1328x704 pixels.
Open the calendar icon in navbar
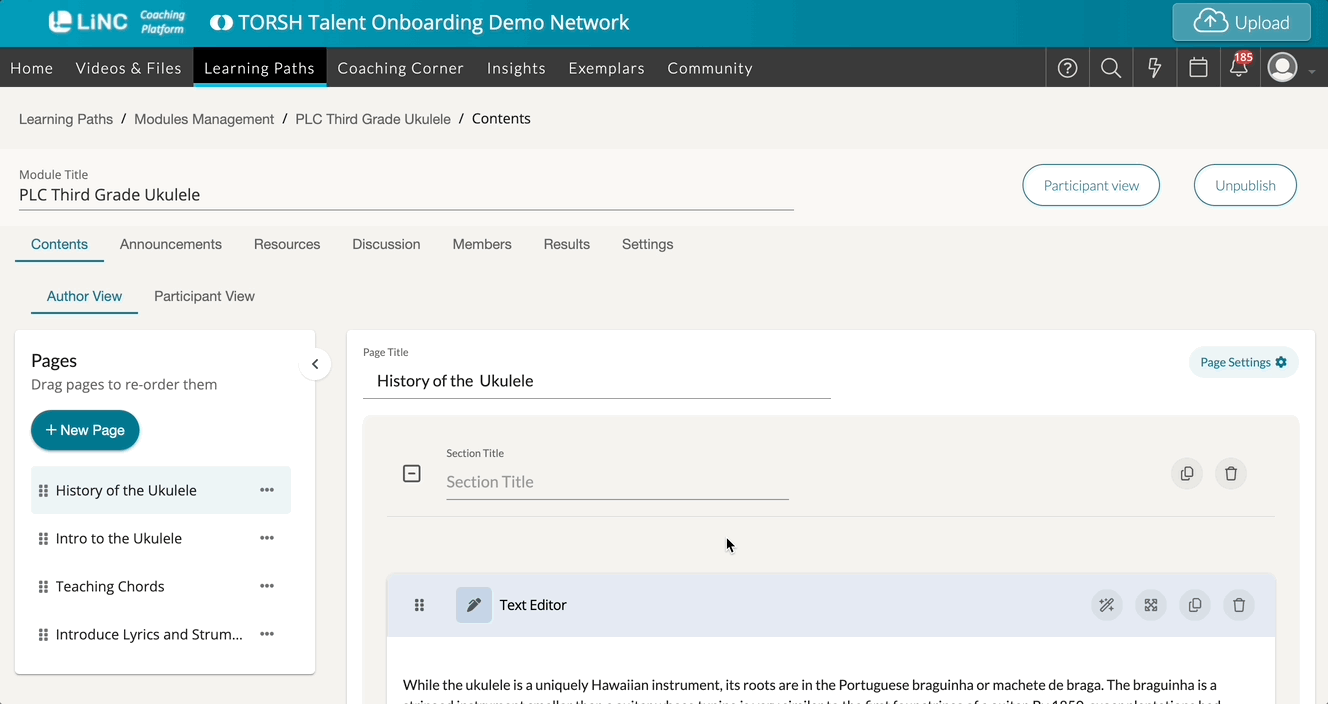click(1198, 68)
